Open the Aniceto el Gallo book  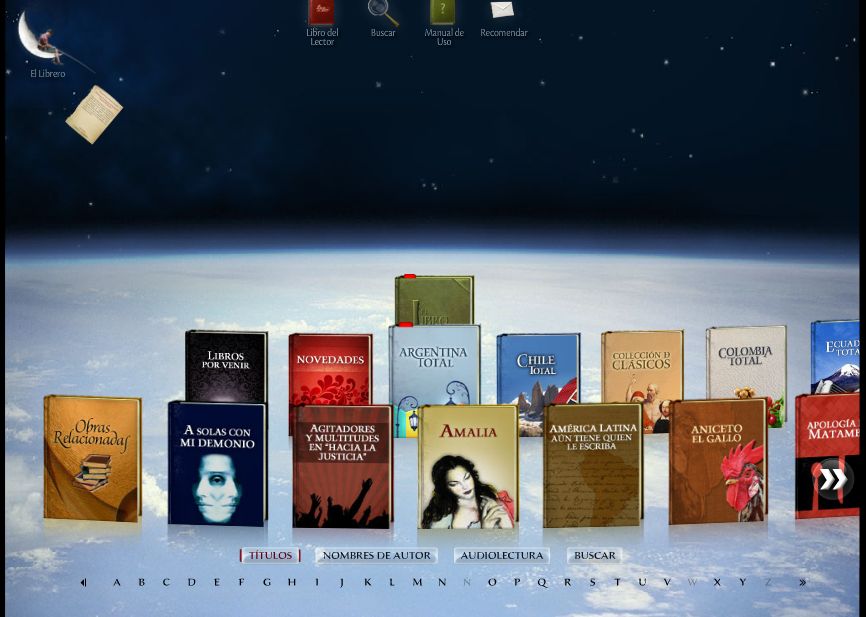pos(717,461)
